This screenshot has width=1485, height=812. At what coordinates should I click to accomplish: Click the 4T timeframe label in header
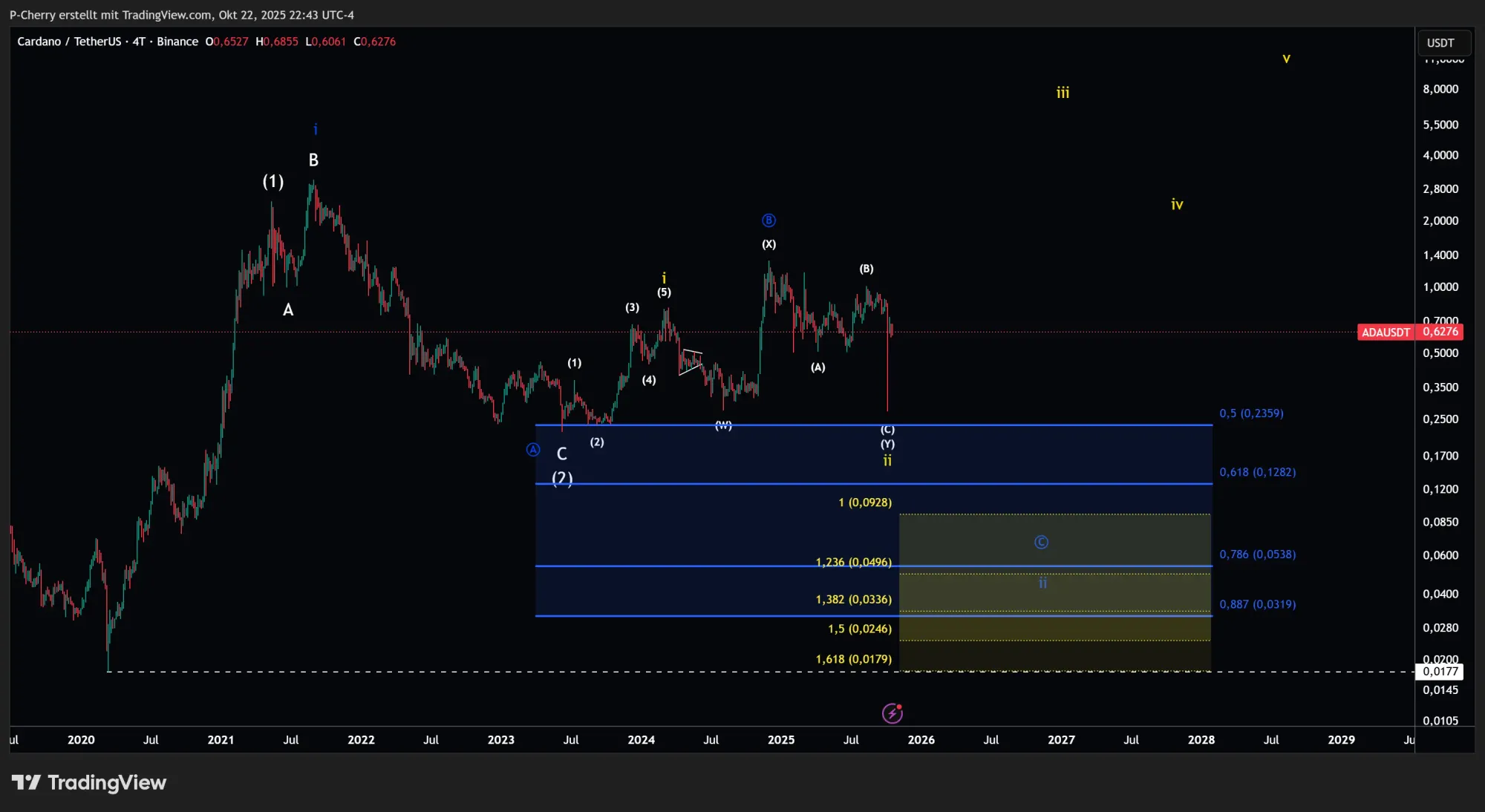pyautogui.click(x=139, y=42)
